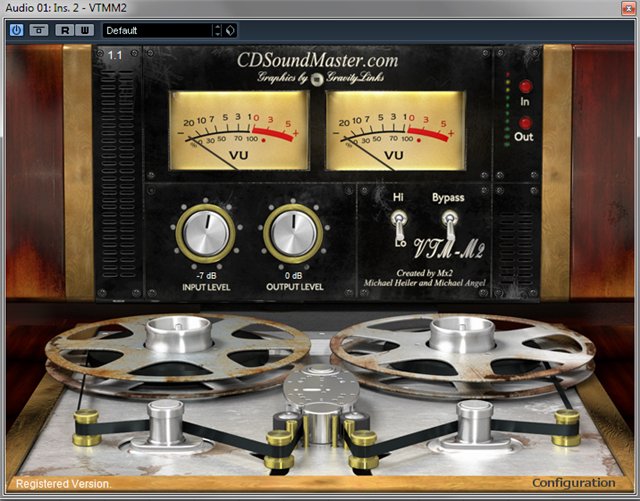The height and width of the screenshot is (501, 640).
Task: Click the version 1.1 label
Action: (x=115, y=55)
